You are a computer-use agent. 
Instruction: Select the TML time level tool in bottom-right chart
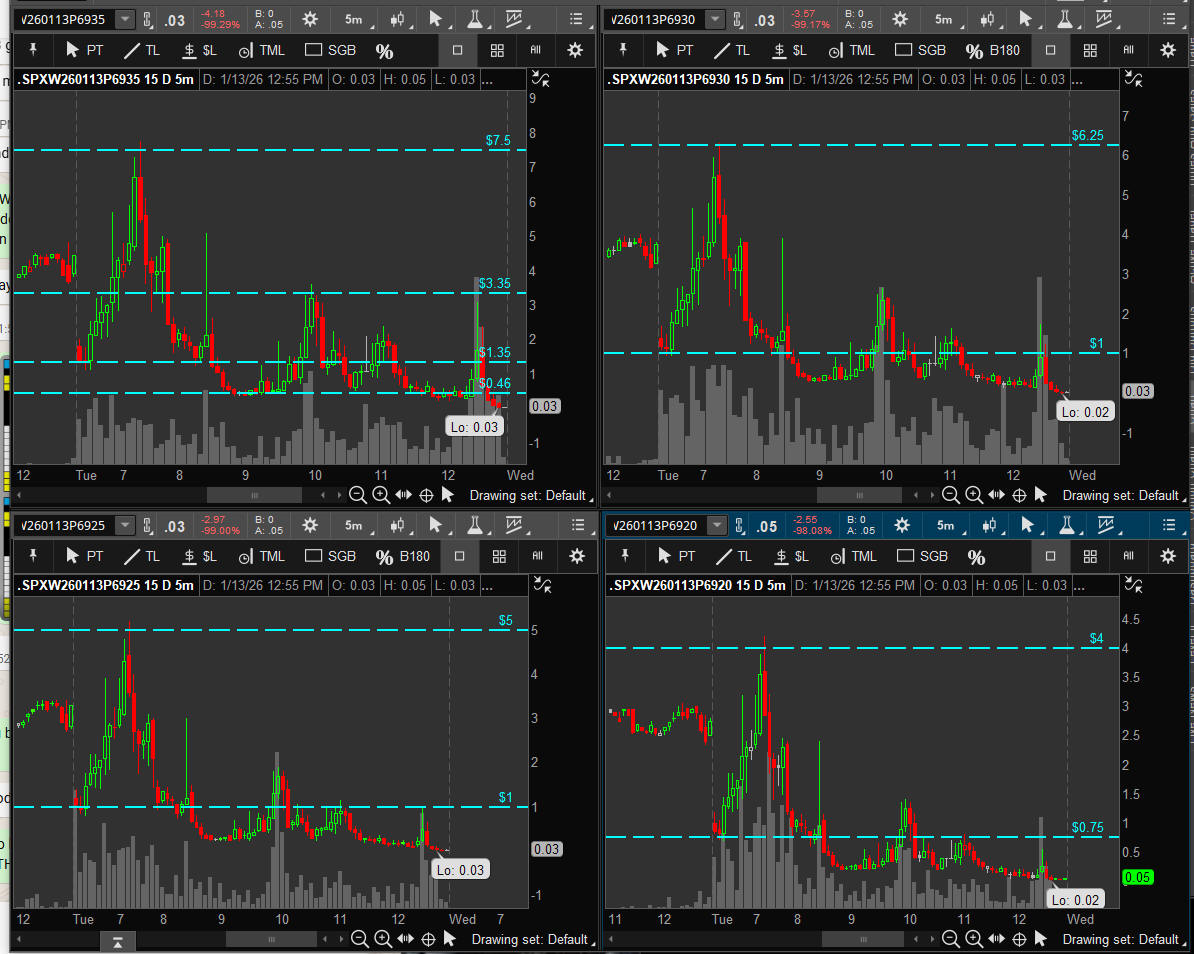[x=853, y=556]
